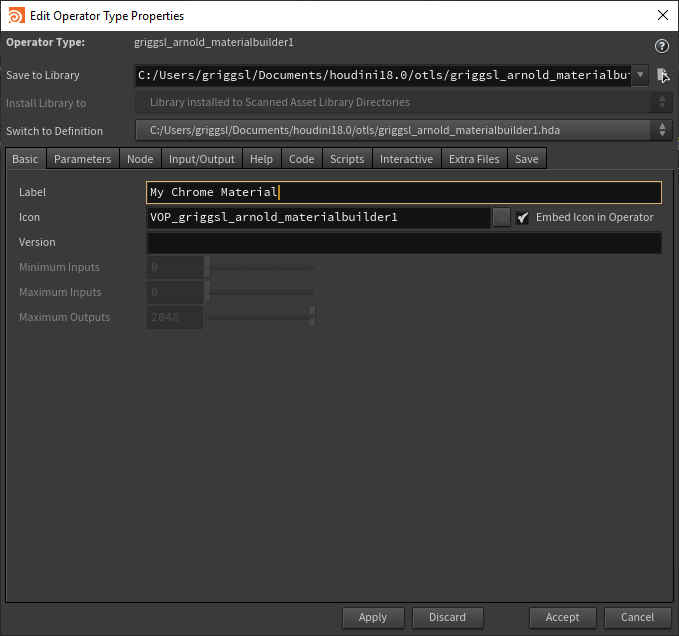Focus the Label text field

pyautogui.click(x=404, y=192)
